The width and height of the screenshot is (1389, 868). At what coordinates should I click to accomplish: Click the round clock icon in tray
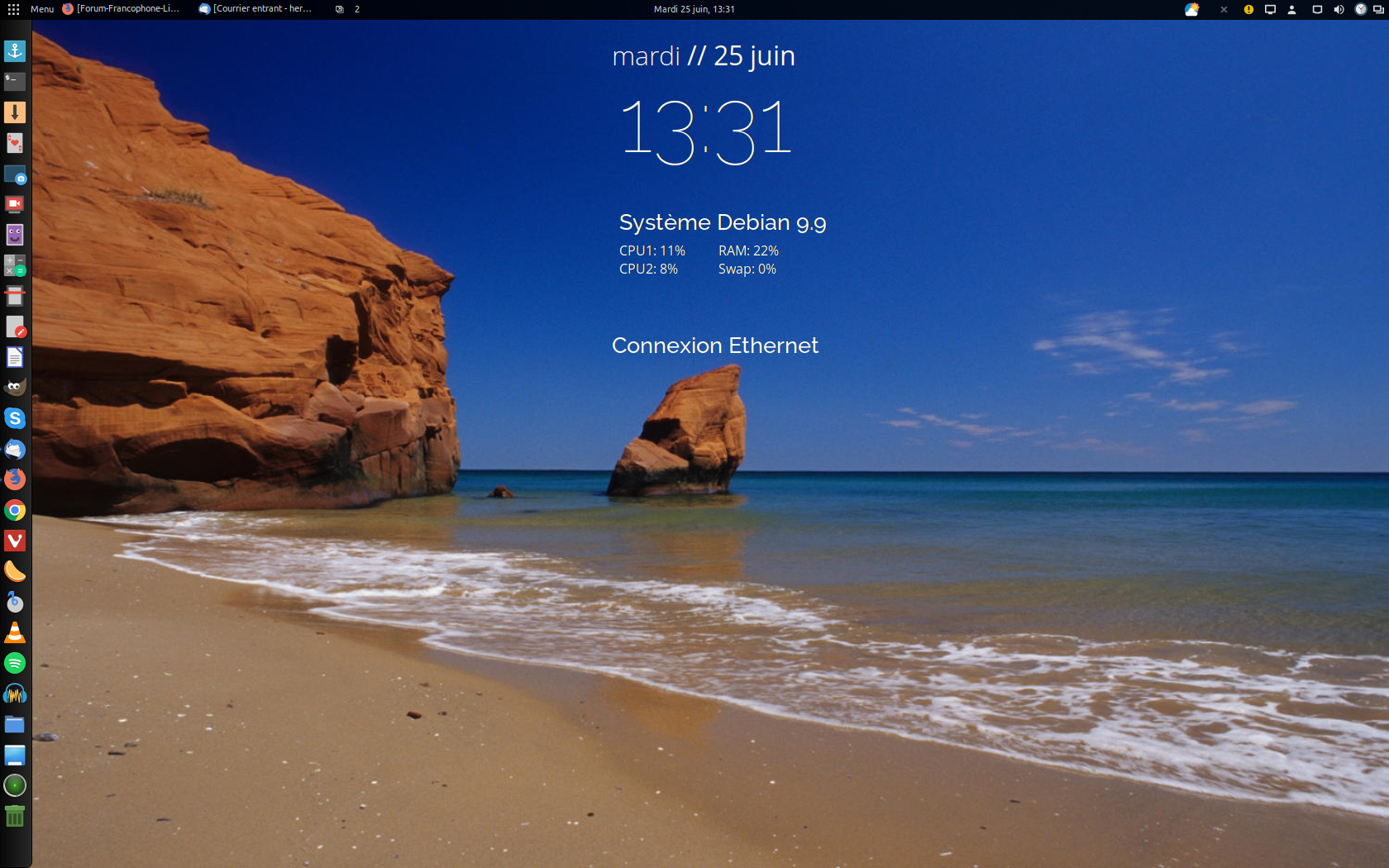coord(1360,10)
